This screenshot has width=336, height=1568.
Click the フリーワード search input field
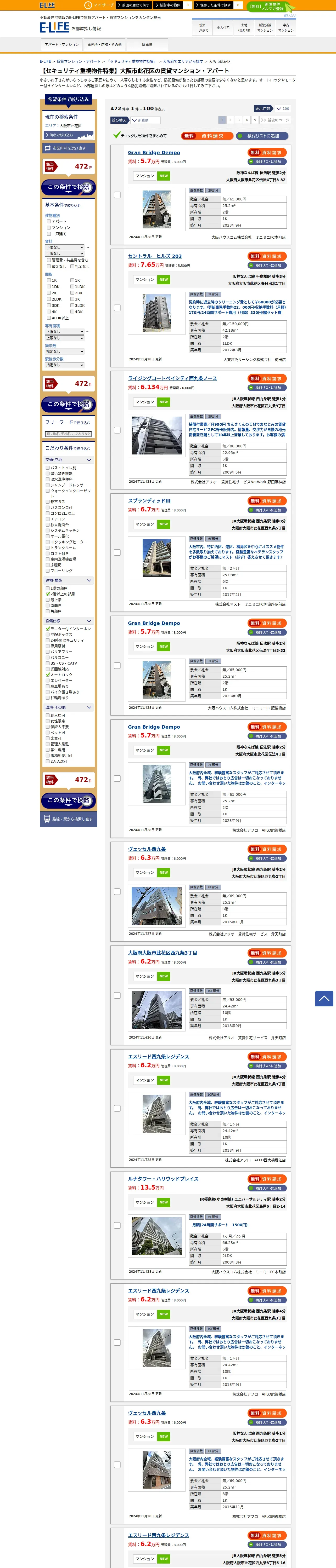68,434
